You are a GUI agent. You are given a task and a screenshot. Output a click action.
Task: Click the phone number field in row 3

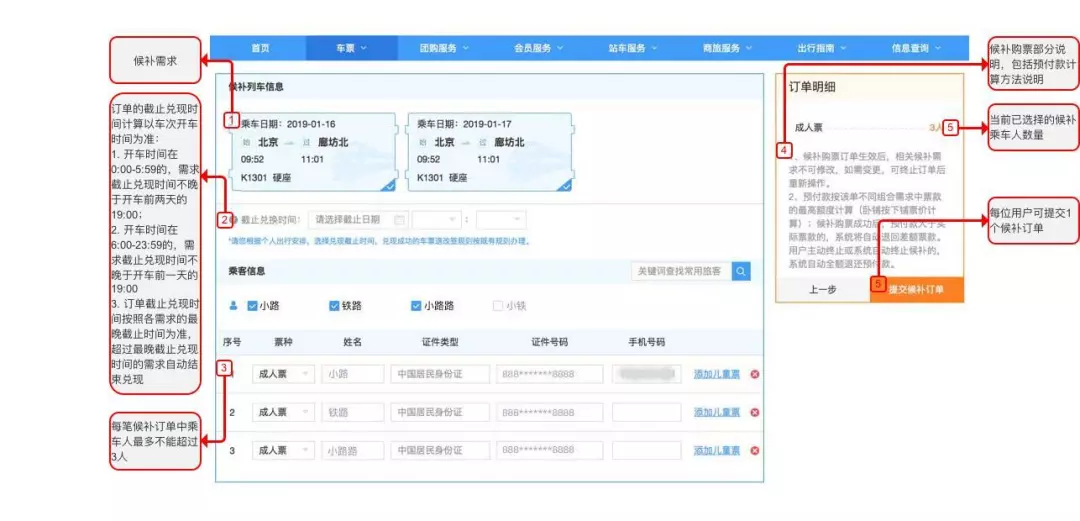coord(646,450)
